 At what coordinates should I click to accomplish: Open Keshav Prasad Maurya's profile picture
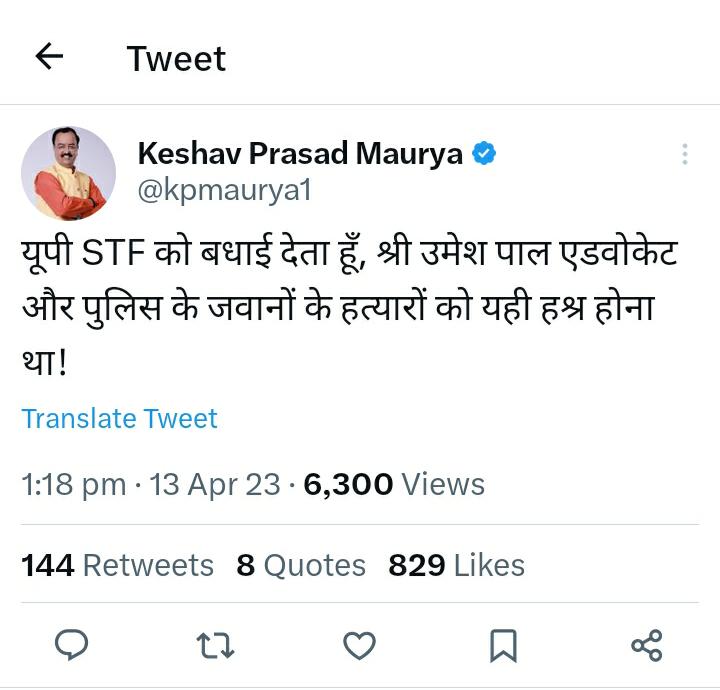(69, 173)
